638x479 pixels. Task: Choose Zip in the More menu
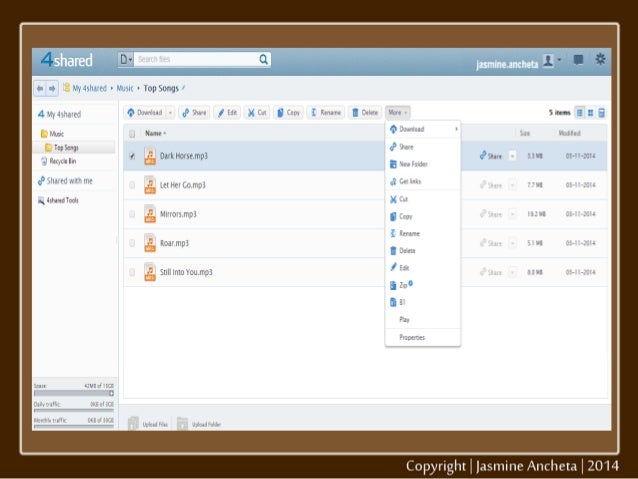click(423, 285)
